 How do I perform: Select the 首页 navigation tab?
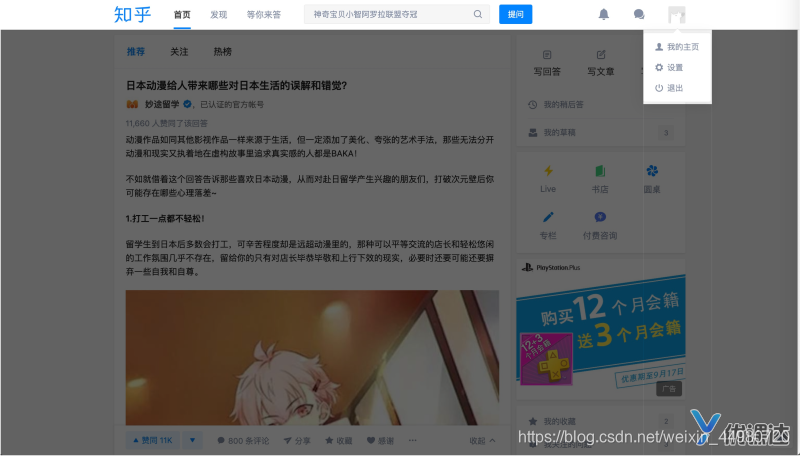182,15
